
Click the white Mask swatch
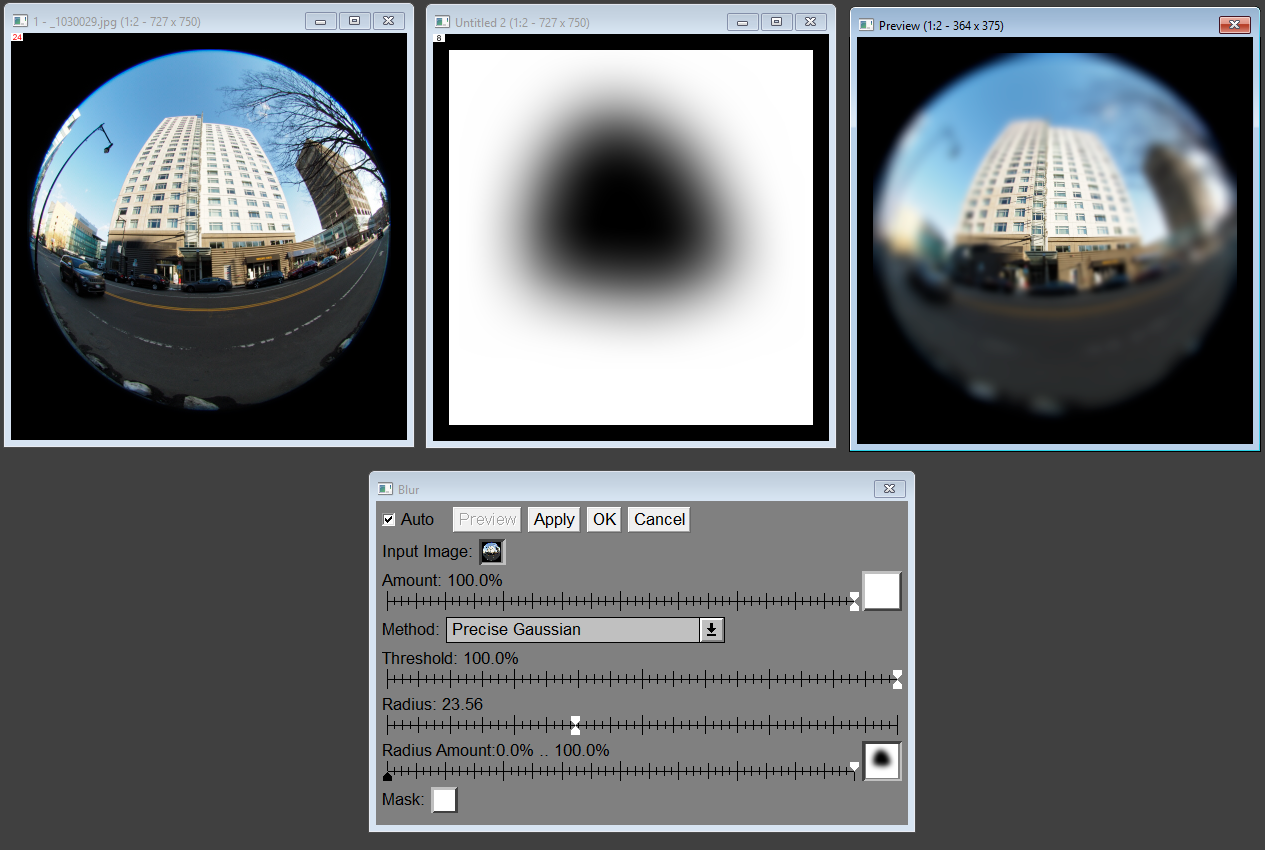coord(444,800)
